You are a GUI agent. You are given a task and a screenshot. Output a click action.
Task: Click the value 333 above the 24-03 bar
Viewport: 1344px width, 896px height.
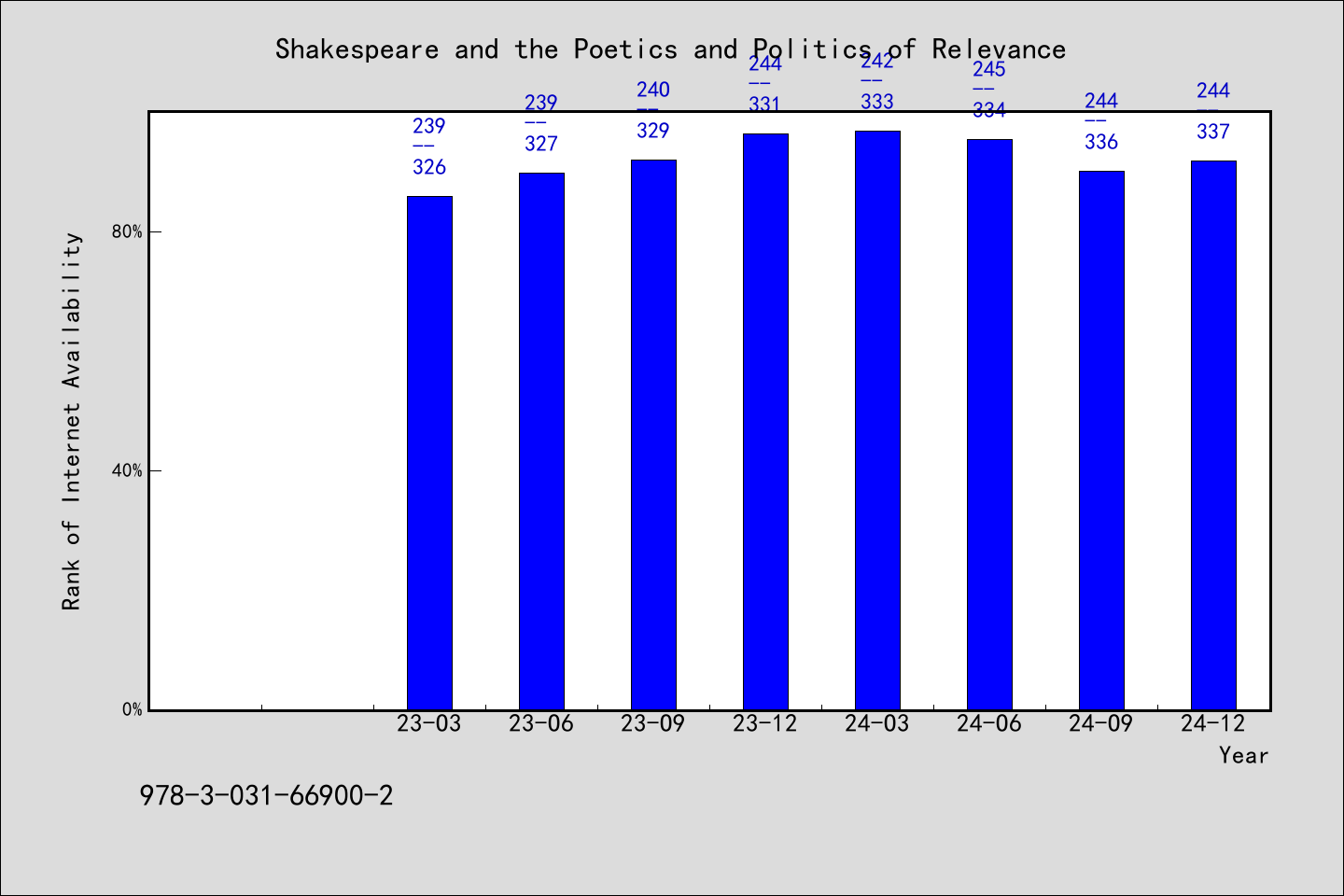pos(877,102)
